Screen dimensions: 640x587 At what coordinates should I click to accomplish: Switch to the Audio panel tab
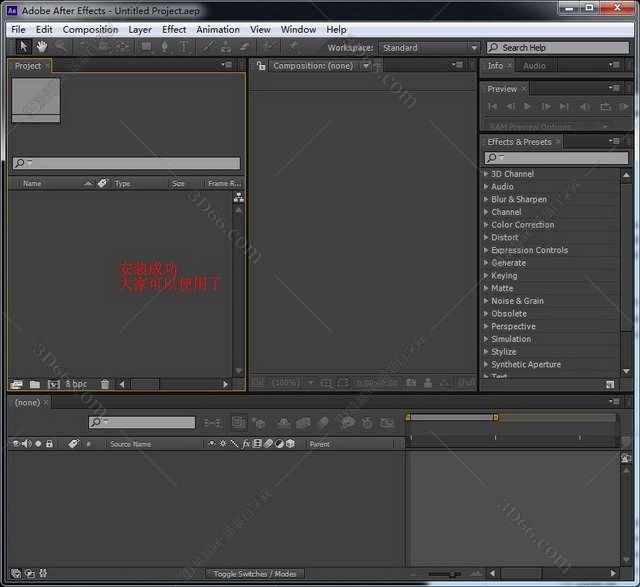click(534, 66)
